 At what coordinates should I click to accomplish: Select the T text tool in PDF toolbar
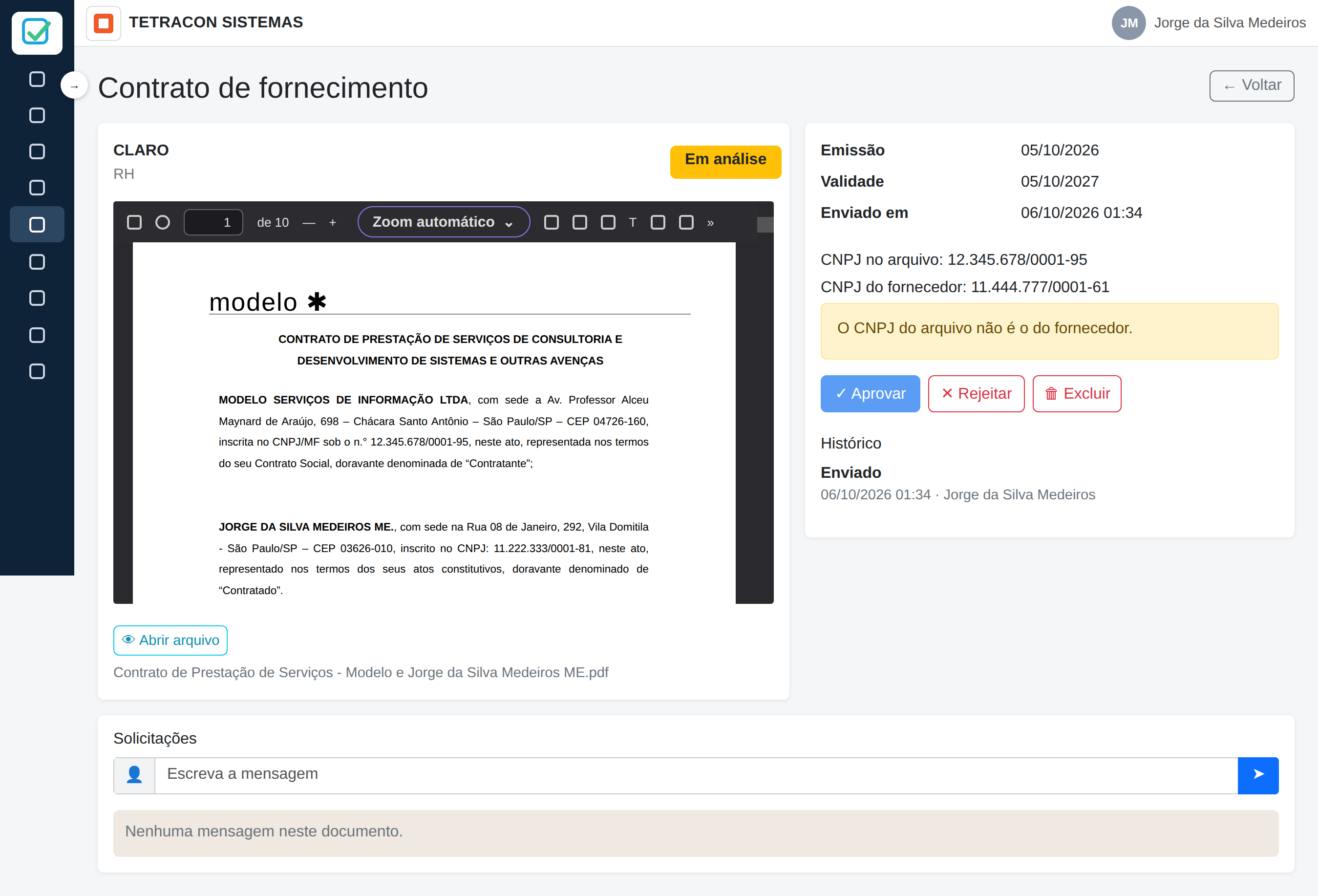click(x=633, y=222)
